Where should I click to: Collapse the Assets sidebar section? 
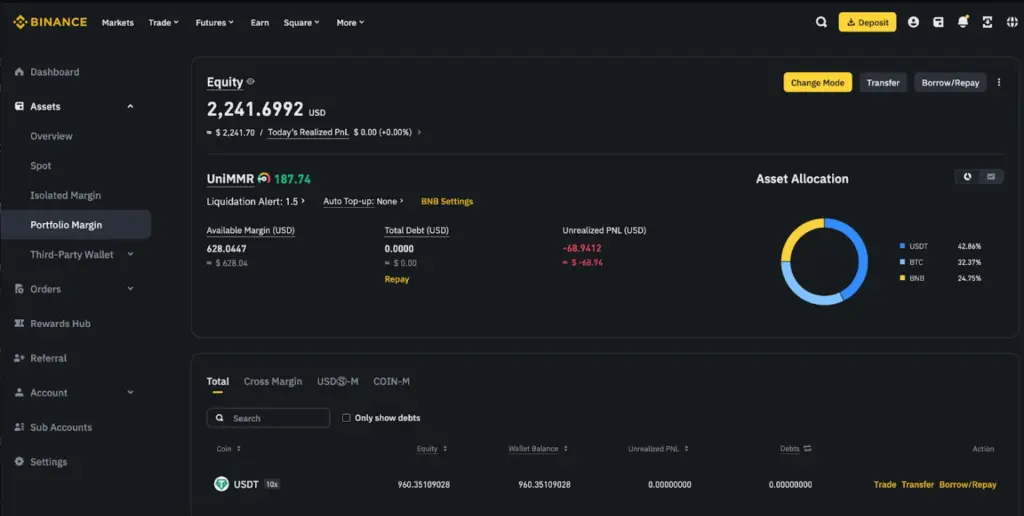[x=130, y=106]
